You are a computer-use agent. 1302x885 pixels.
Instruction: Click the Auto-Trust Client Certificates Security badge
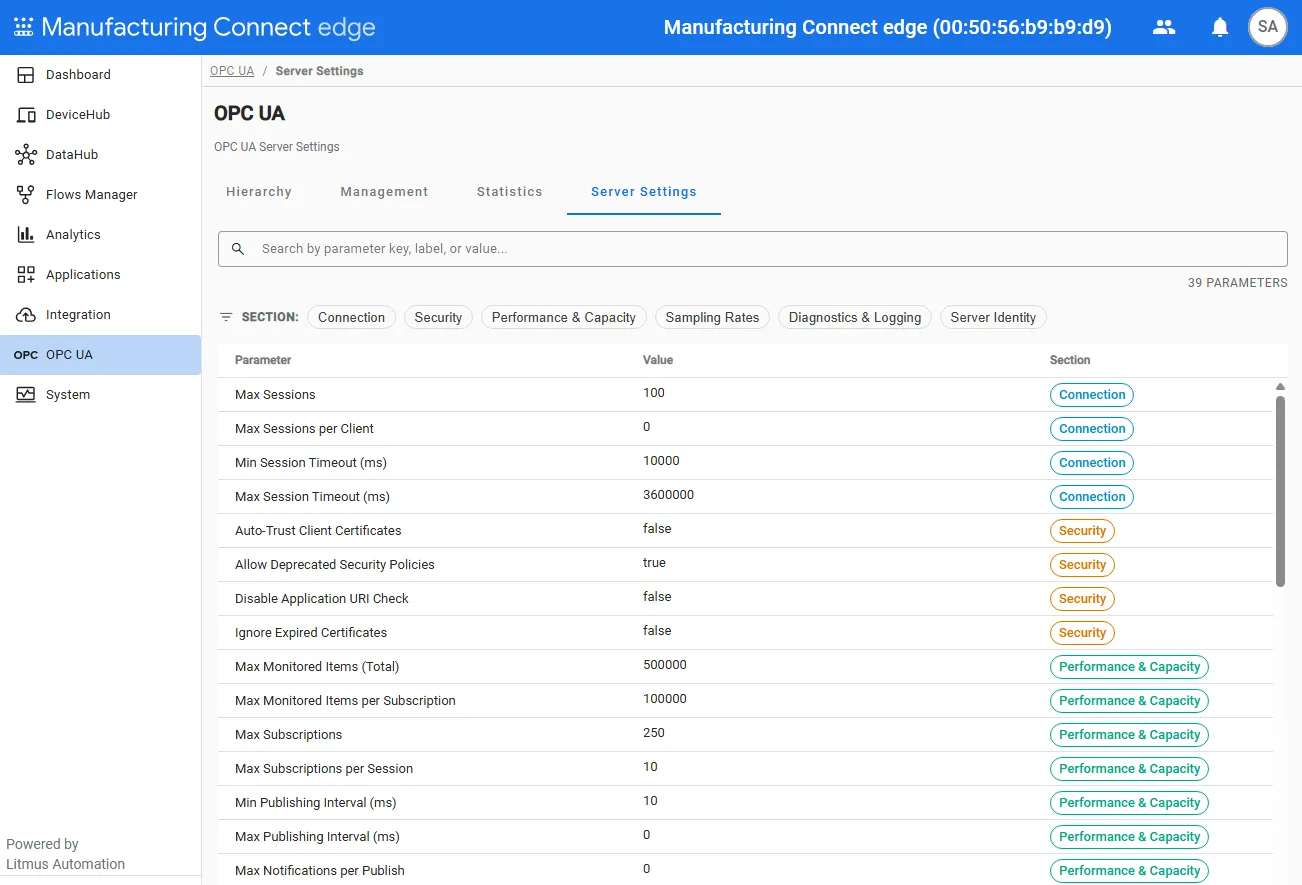pyautogui.click(x=1082, y=531)
